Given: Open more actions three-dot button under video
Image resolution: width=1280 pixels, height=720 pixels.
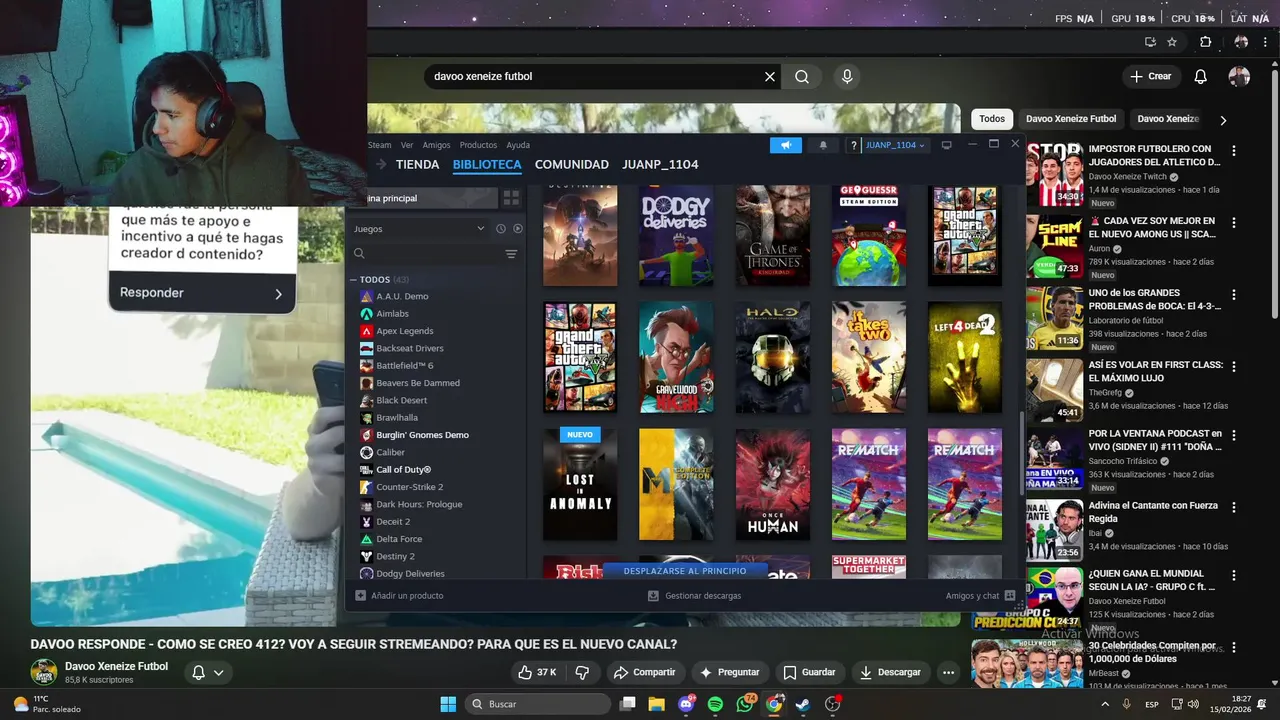Looking at the screenshot, I should tap(948, 672).
